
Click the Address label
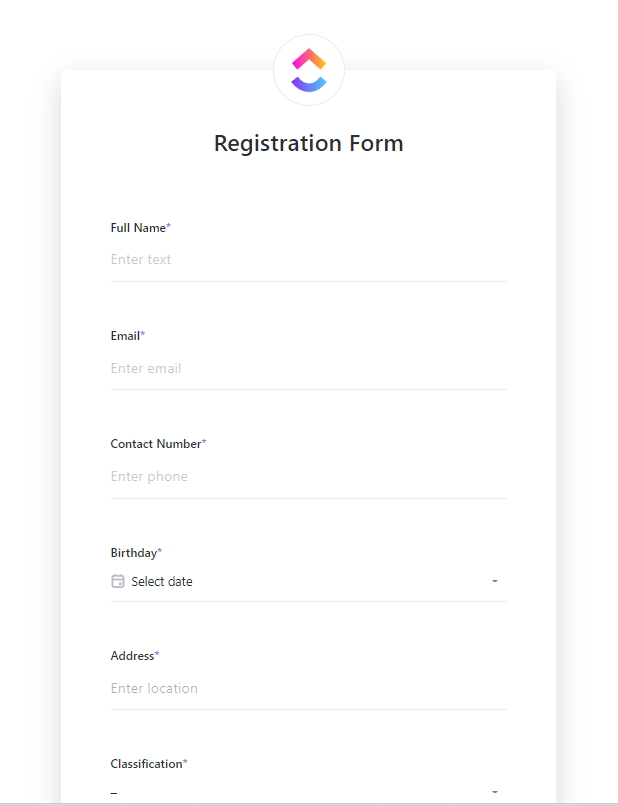pyautogui.click(x=131, y=655)
